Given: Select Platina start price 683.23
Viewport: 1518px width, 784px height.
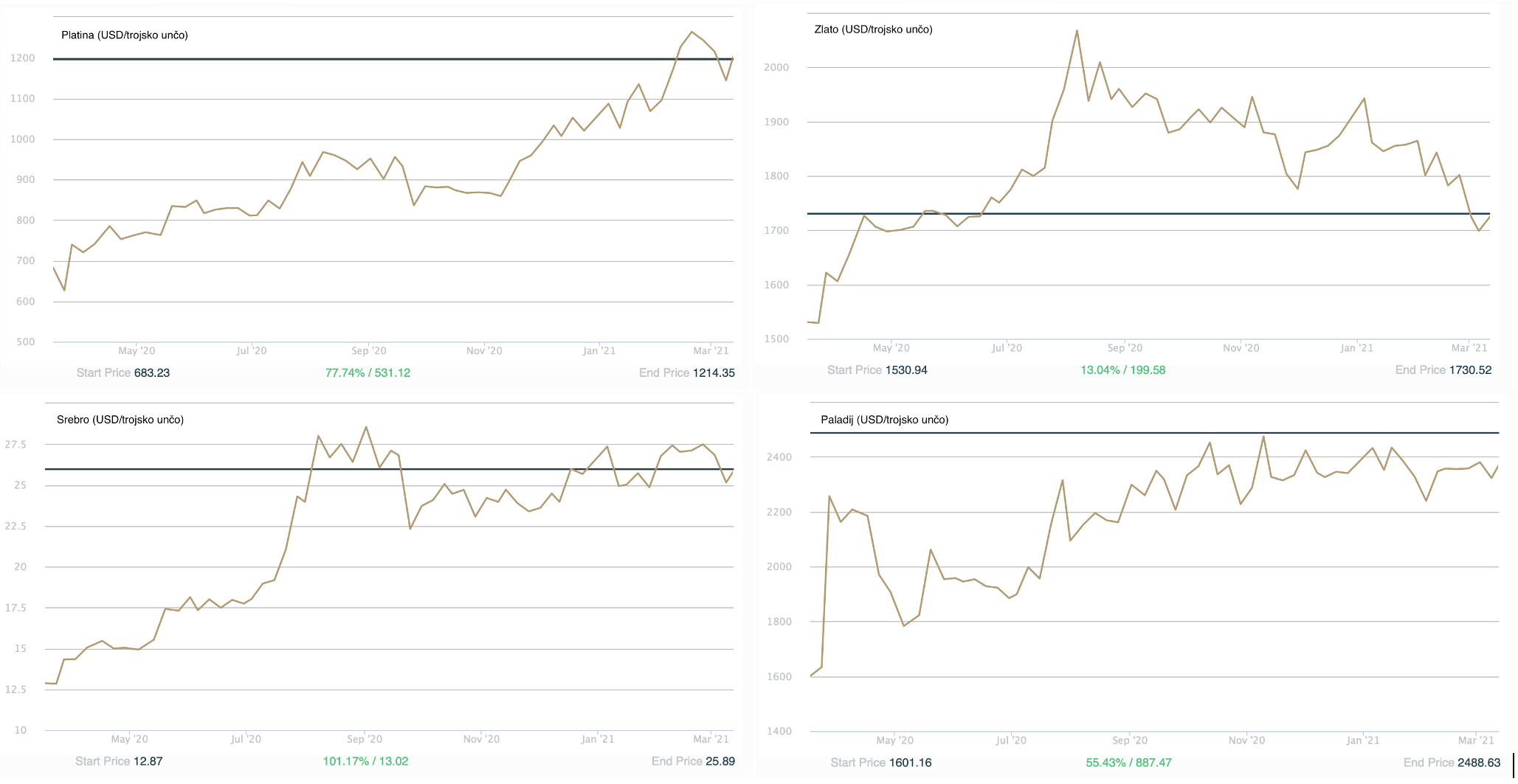Looking at the screenshot, I should (x=152, y=373).
